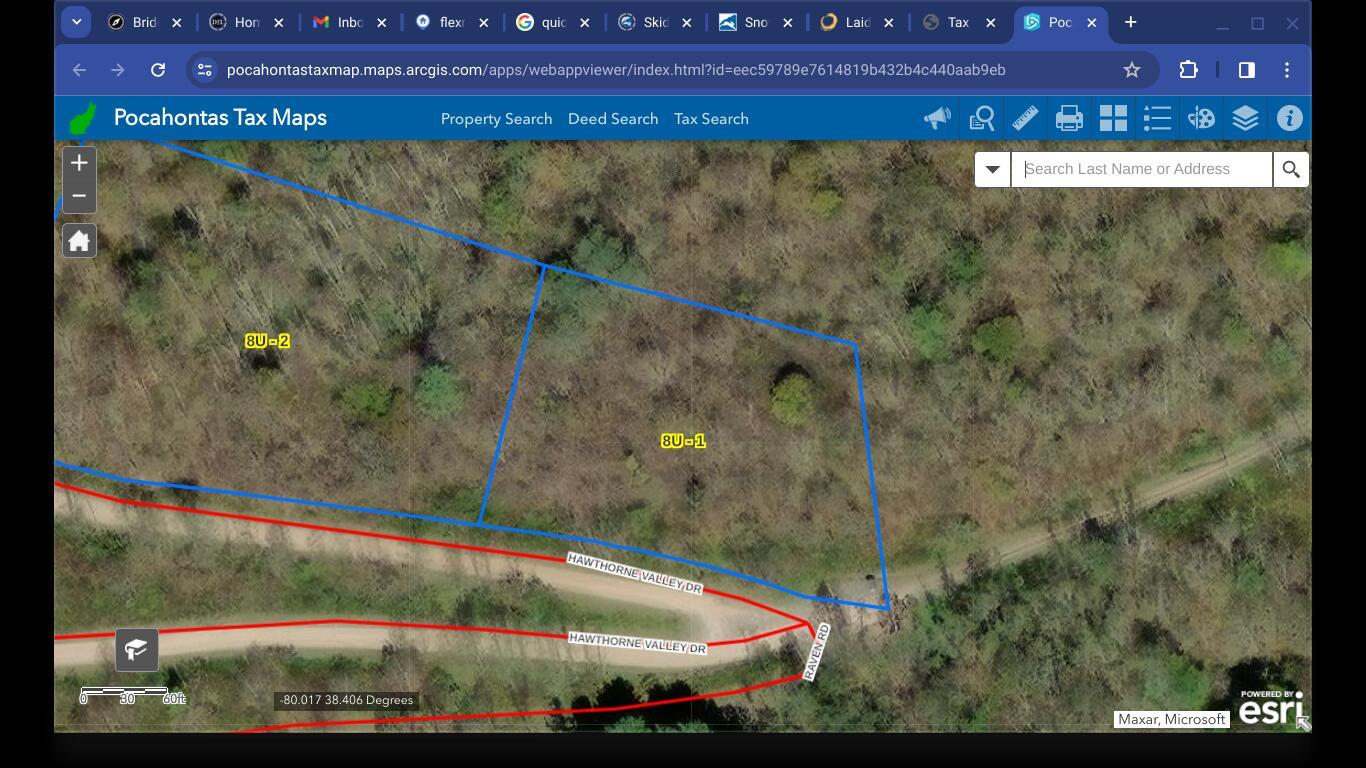Switch to the flex tab

[x=451, y=22]
